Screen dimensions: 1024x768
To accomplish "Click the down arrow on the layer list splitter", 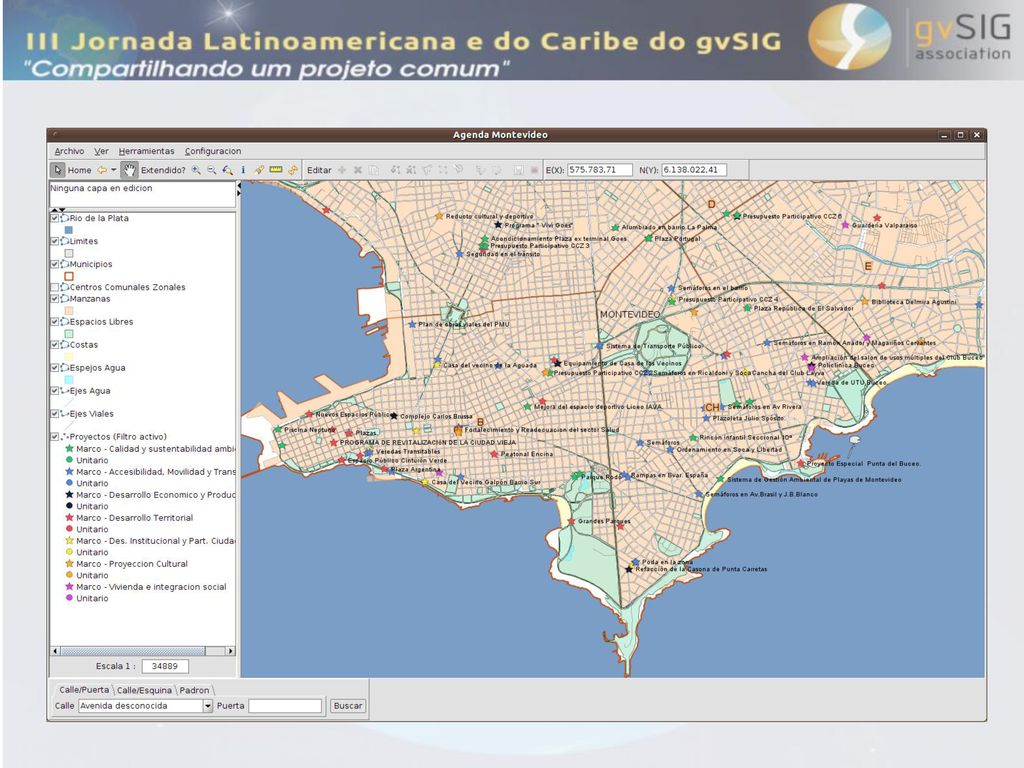I will 62,210.
